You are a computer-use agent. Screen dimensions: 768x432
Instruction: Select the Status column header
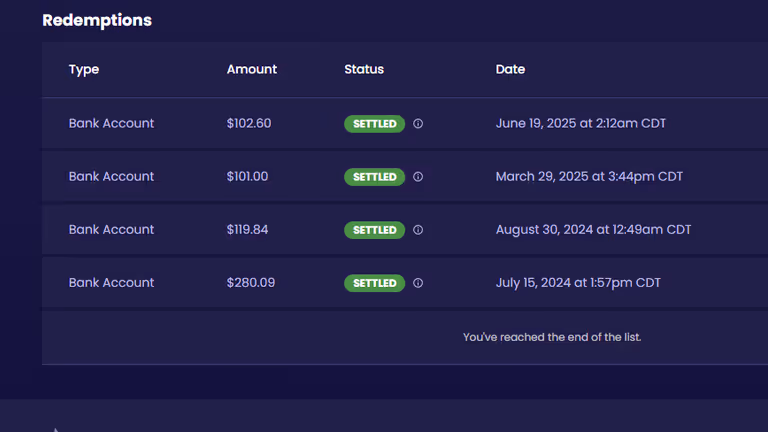(x=364, y=69)
